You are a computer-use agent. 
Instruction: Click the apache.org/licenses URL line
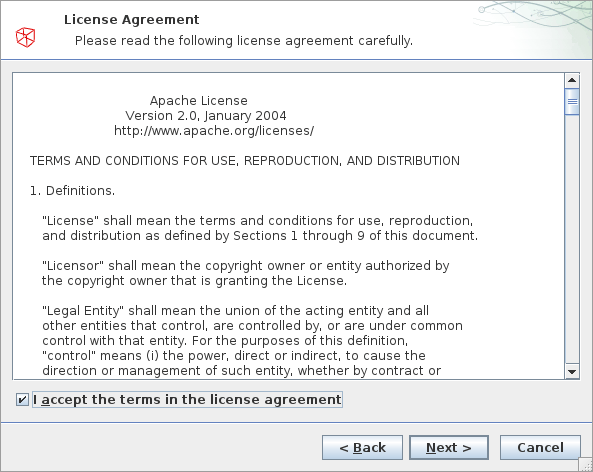coord(214,130)
